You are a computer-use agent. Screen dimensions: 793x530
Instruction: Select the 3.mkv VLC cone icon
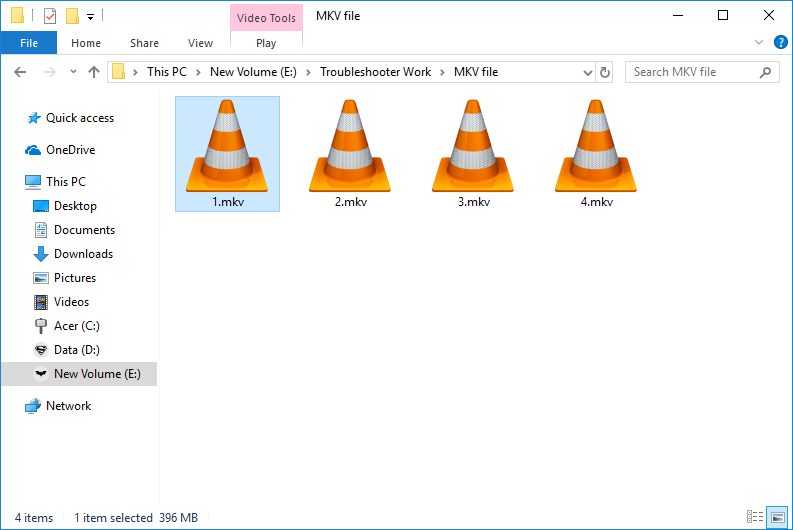point(473,146)
